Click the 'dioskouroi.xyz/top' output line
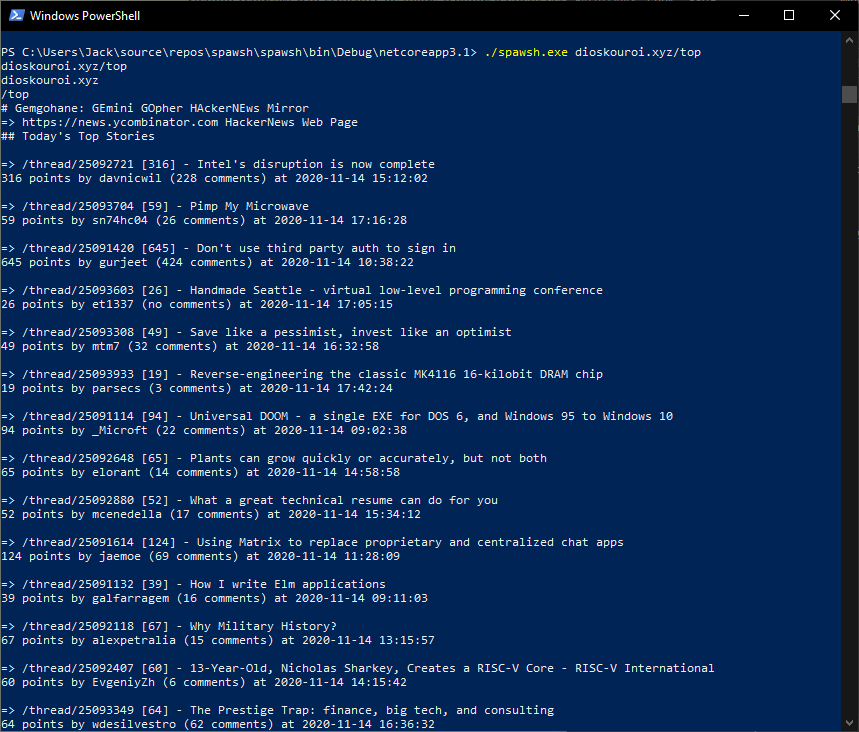 (64, 66)
